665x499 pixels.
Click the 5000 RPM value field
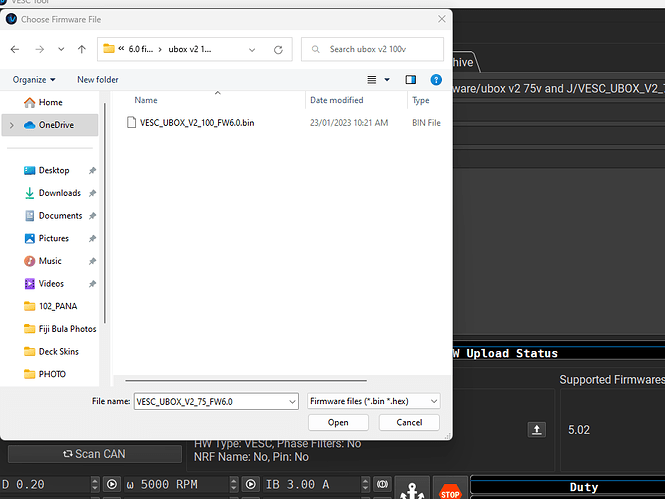pyautogui.click(x=176, y=484)
